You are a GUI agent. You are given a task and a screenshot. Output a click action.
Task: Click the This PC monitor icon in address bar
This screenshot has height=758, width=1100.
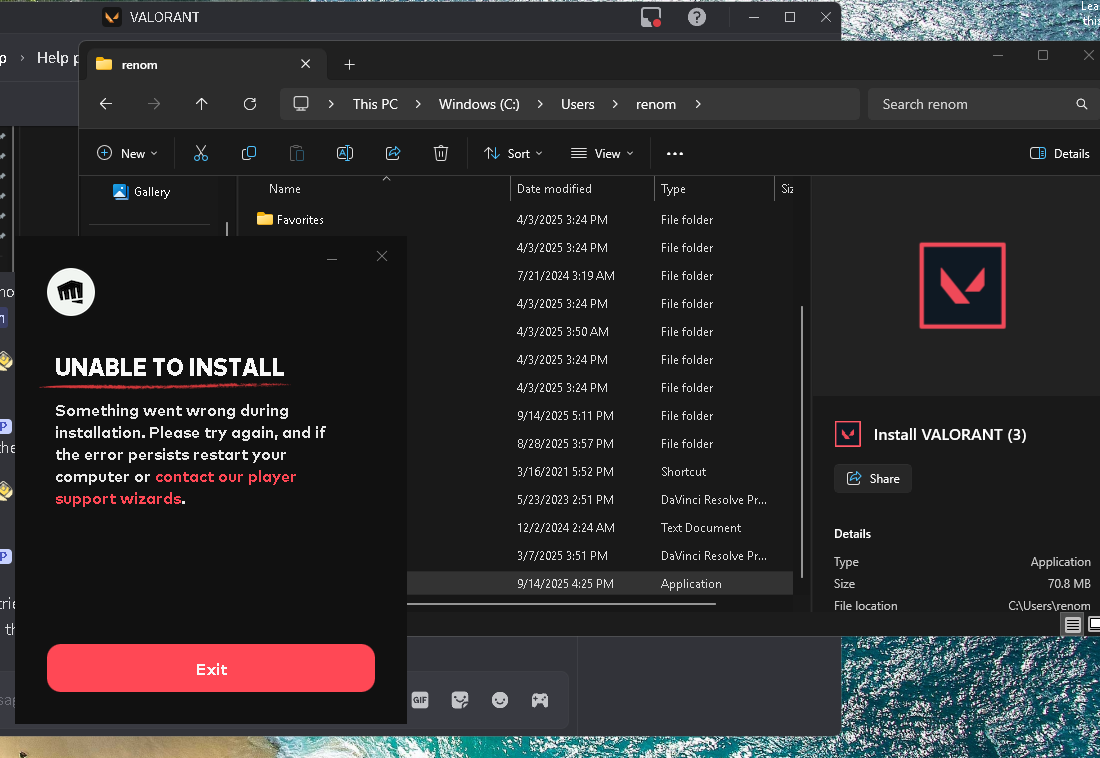pyautogui.click(x=301, y=104)
